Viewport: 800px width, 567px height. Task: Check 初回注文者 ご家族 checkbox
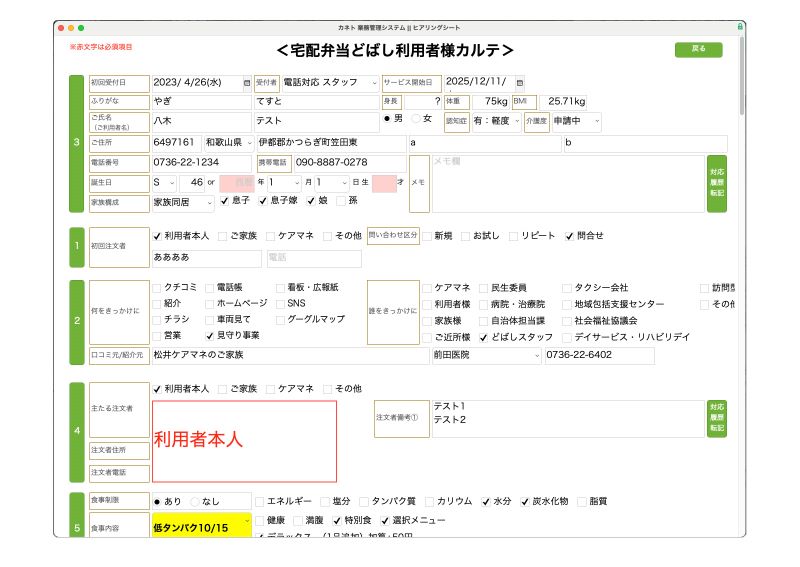[222, 236]
